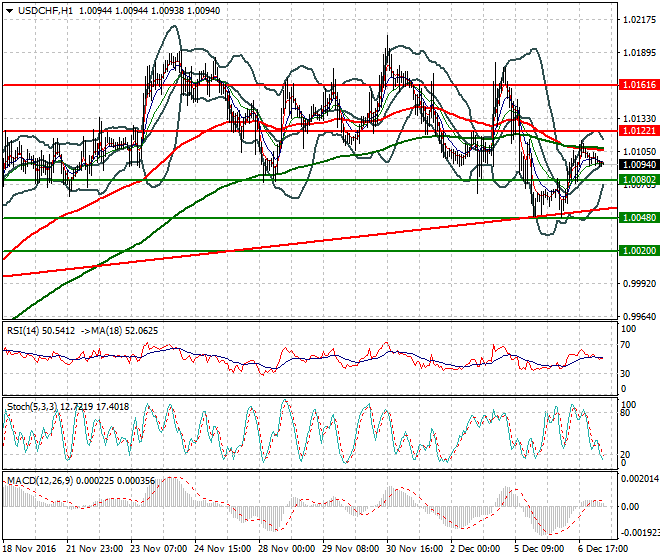Click the 29 Nov 08:00 time label
This screenshot has width=660, height=560.
(x=351, y=549)
